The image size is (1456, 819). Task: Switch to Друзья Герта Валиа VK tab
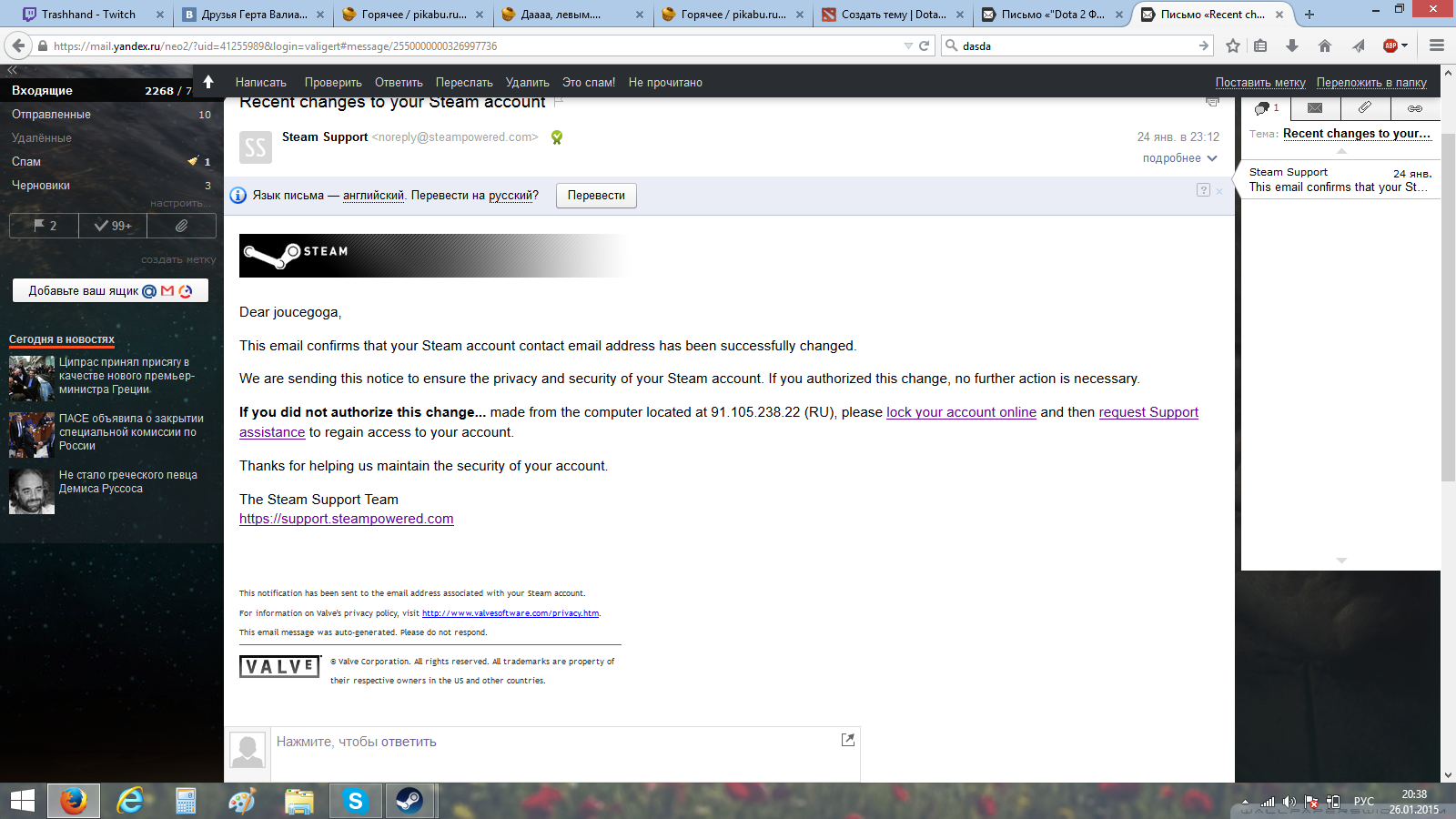pos(254,15)
